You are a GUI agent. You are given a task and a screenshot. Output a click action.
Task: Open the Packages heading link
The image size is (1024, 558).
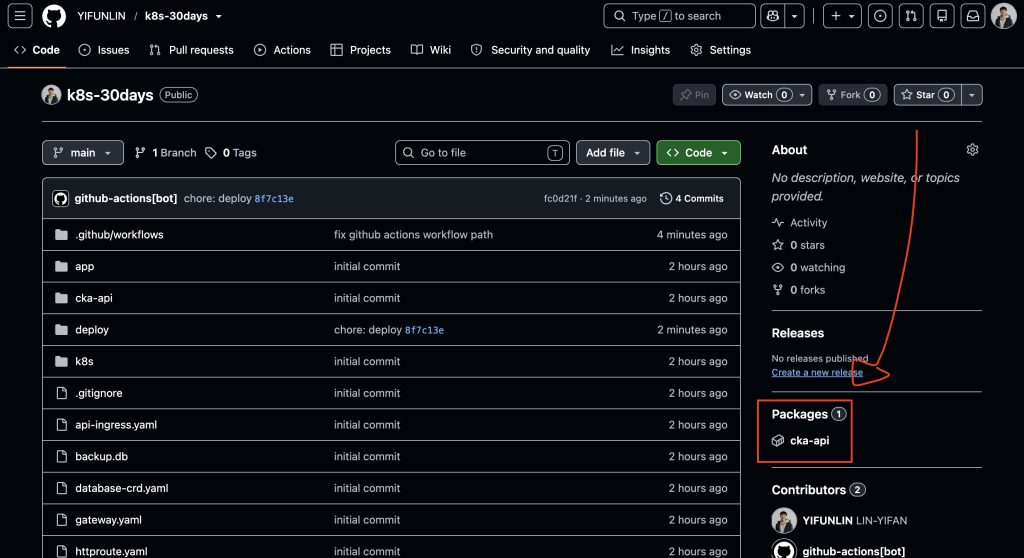coord(799,414)
